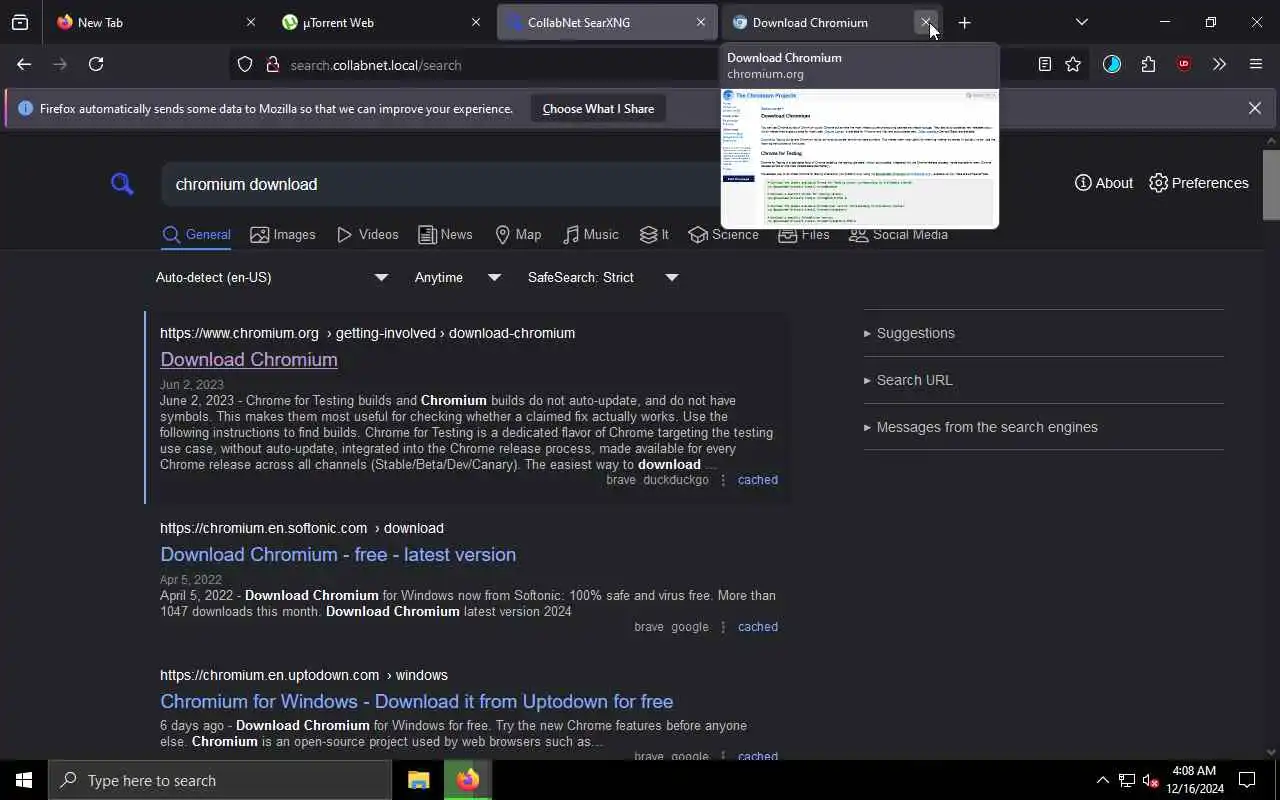Click the page vertical scrollbar thumb
Image resolution: width=1280 pixels, height=800 pixels.
coord(1271,184)
